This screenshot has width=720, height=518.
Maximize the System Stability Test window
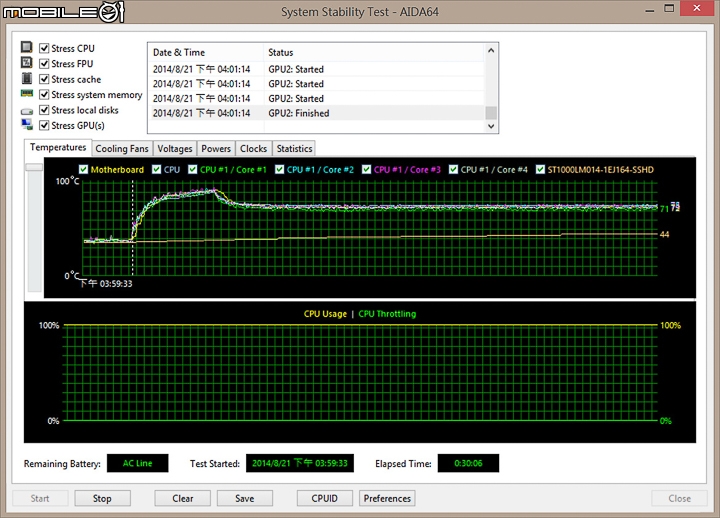tap(669, 9)
